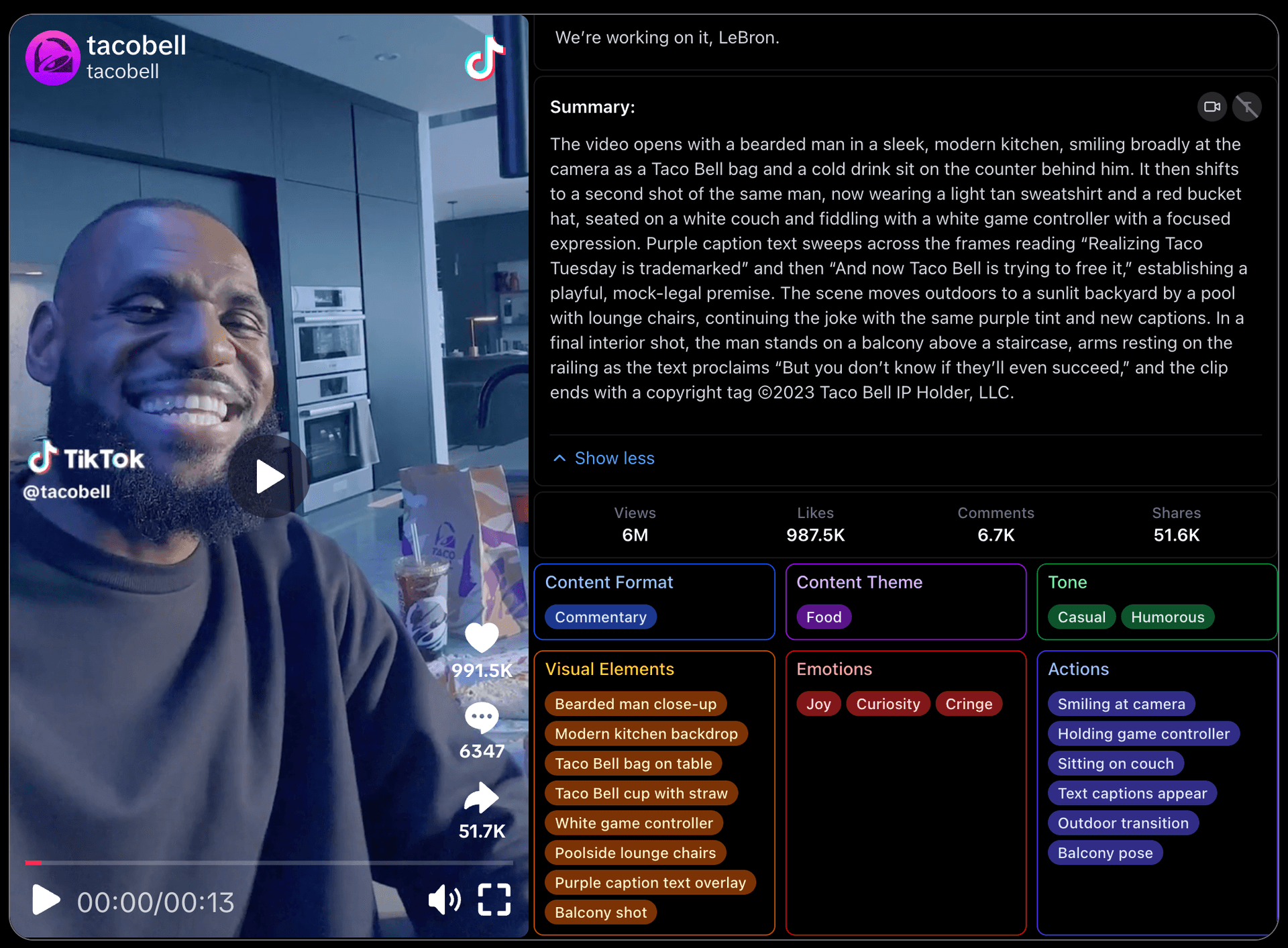Enter fullscreen with the expand icon
Viewport: 1288px width, 948px height.
click(494, 900)
